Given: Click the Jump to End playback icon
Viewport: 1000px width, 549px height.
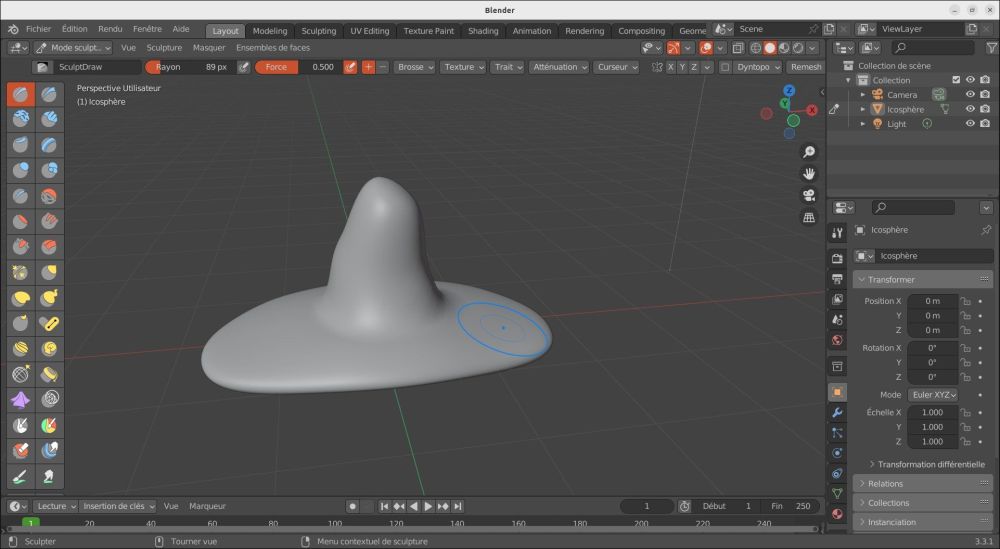Looking at the screenshot, I should point(458,507).
